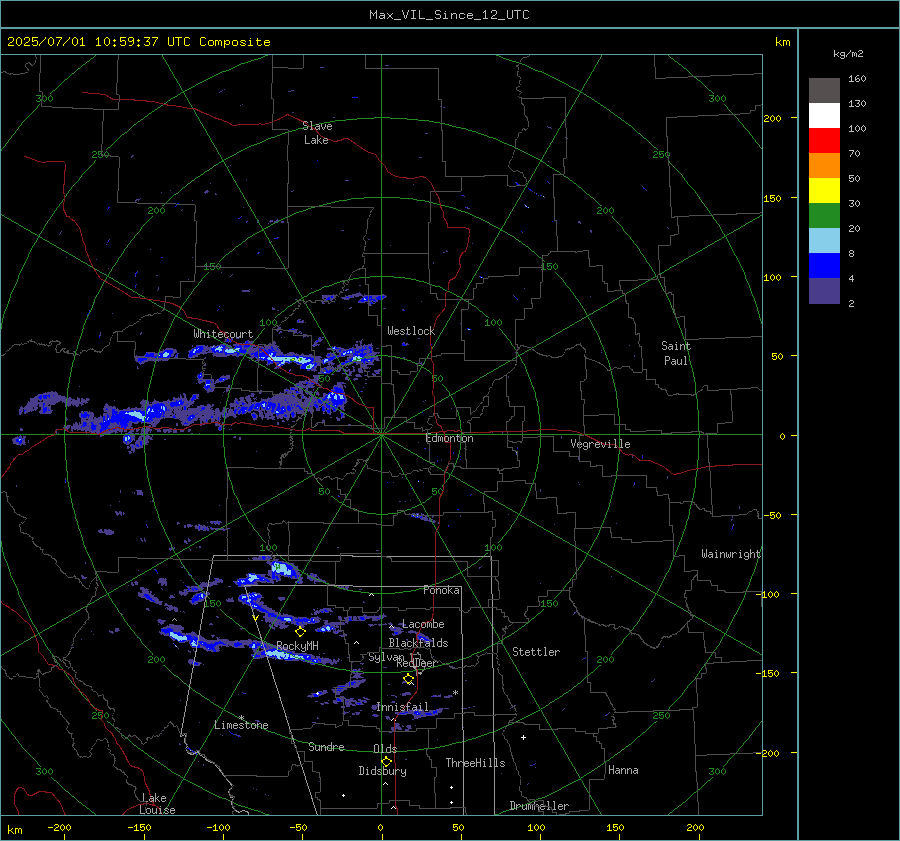The image size is (900, 841).
Task: Click the white 130 legend color swatch
Action: 824,115
